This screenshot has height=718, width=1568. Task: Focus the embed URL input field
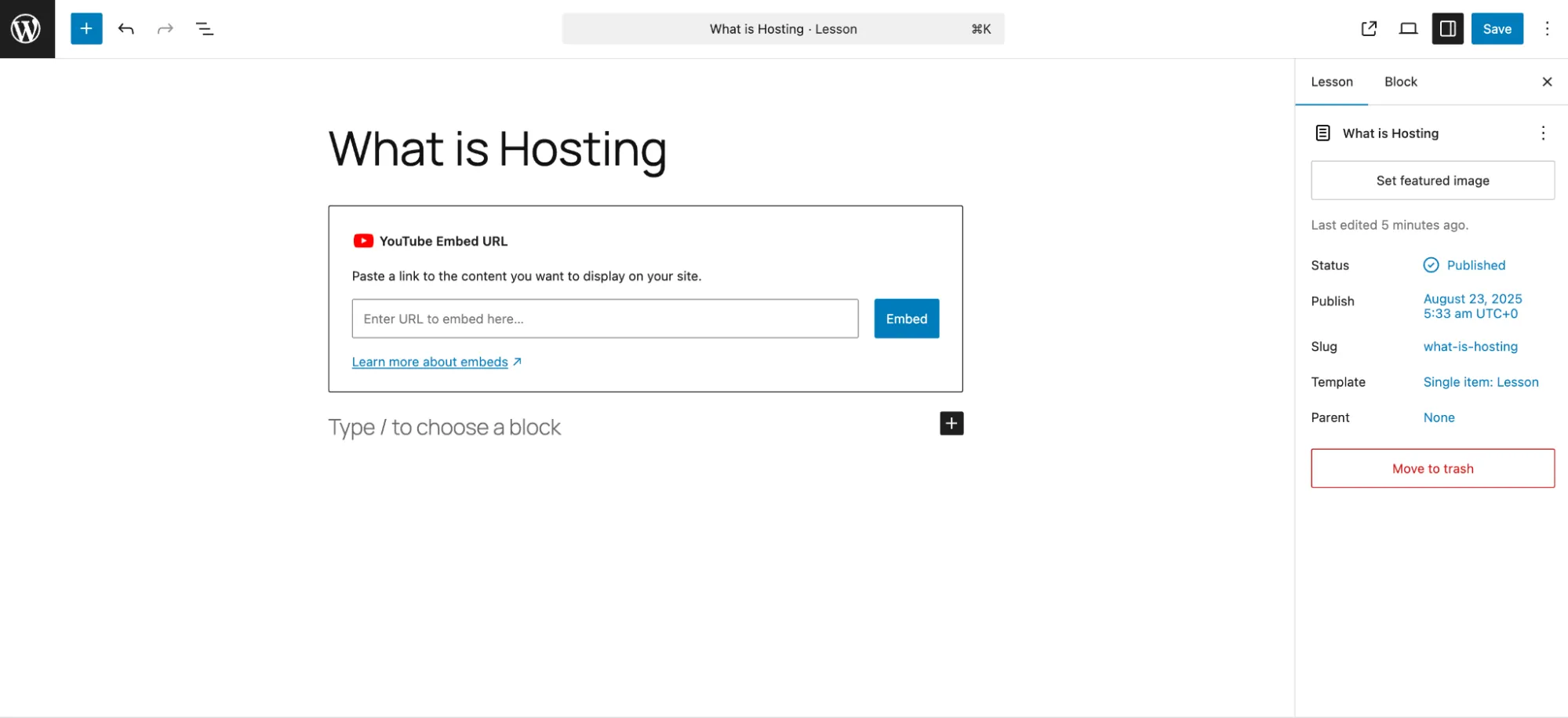[x=605, y=319]
